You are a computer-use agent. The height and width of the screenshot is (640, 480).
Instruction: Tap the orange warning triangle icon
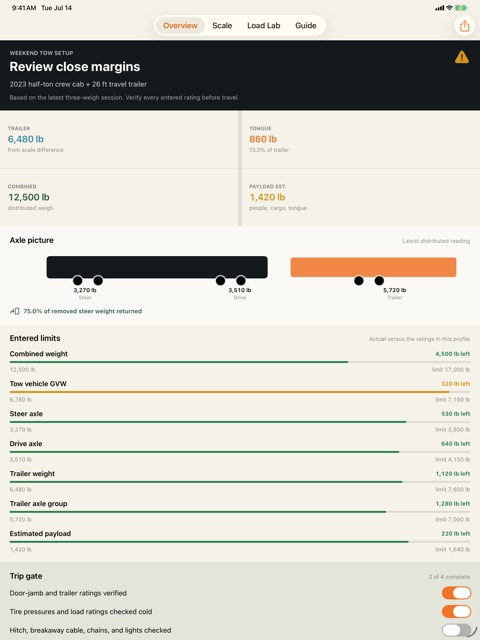(462, 57)
